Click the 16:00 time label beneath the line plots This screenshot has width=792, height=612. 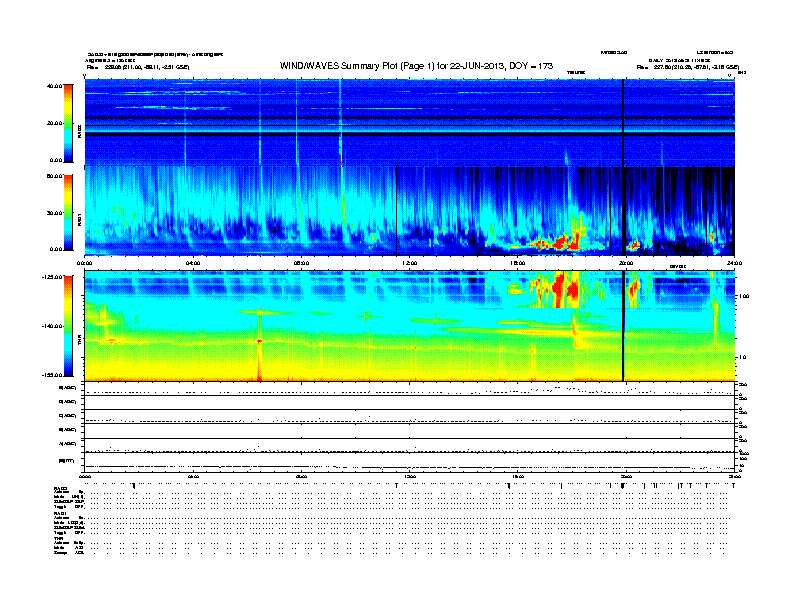518,476
